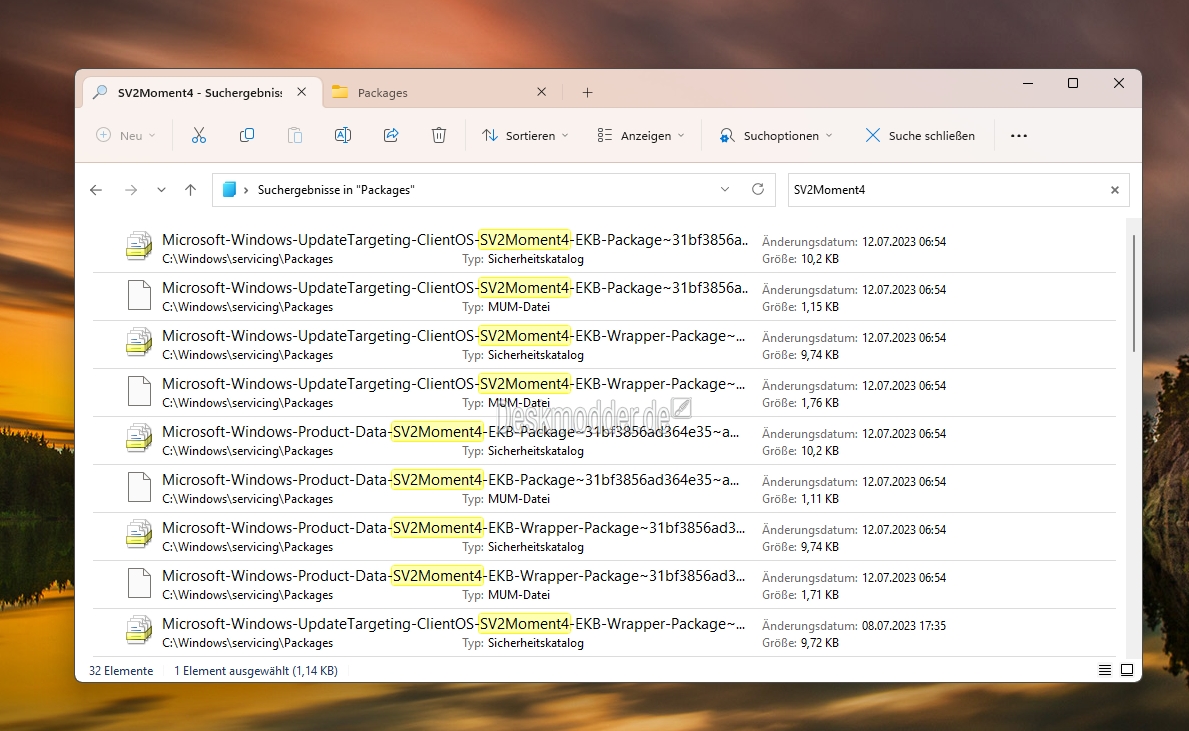Click the file icon of the 1,15 KB MUM file
1189x731 pixels.
[139, 296]
